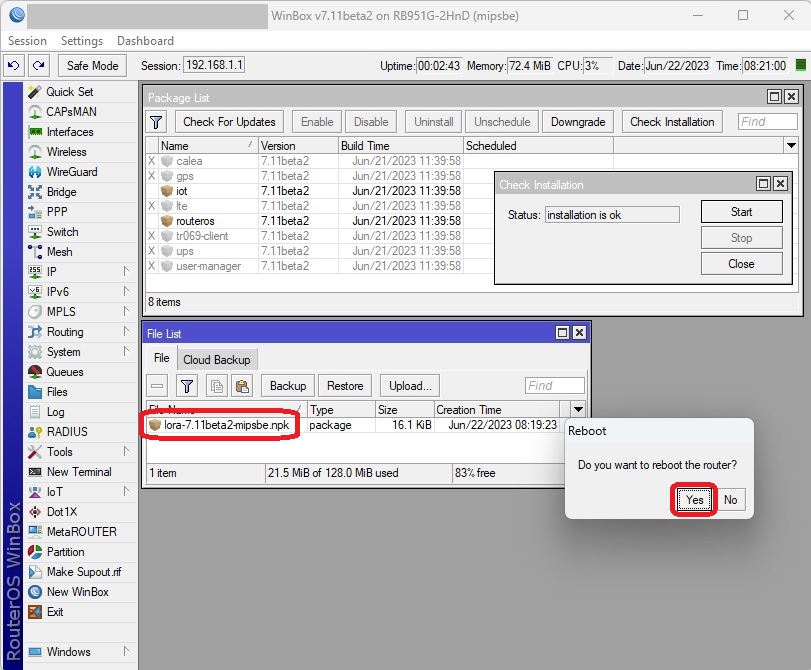This screenshot has height=670, width=811.
Task: Click the Downgrade button
Action: pyautogui.click(x=578, y=122)
